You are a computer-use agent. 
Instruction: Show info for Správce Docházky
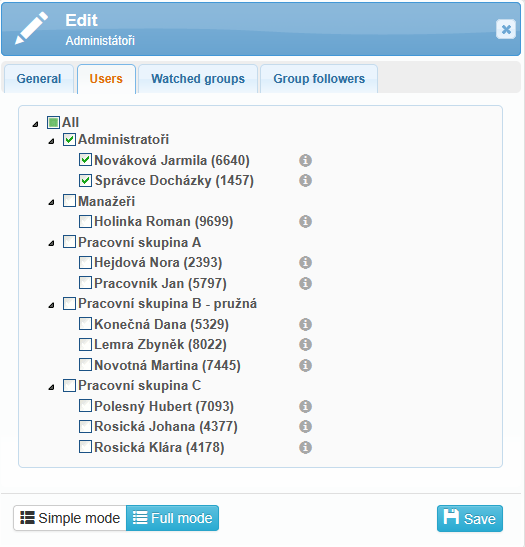tap(305, 181)
